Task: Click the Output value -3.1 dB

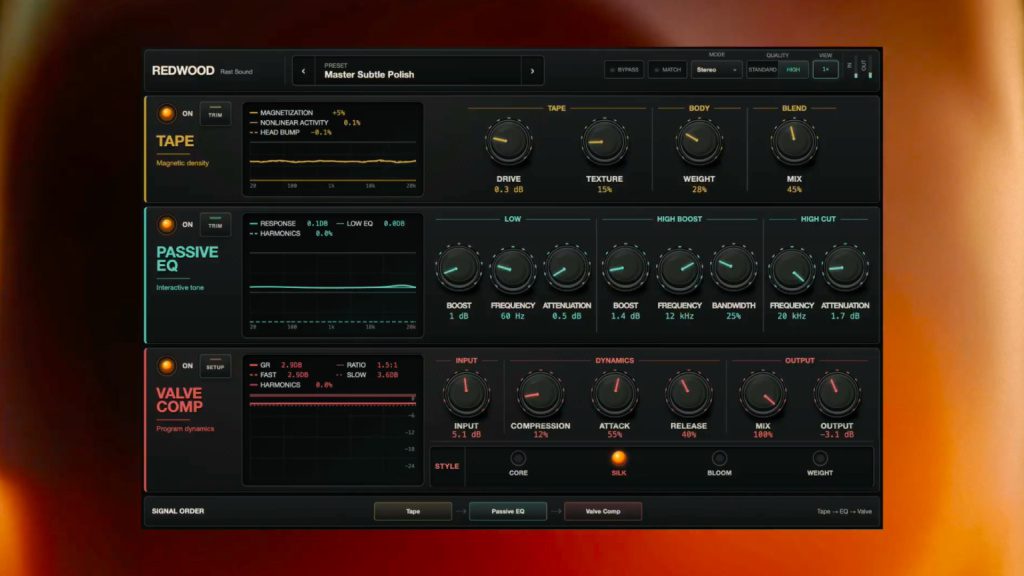Action: coord(837,435)
